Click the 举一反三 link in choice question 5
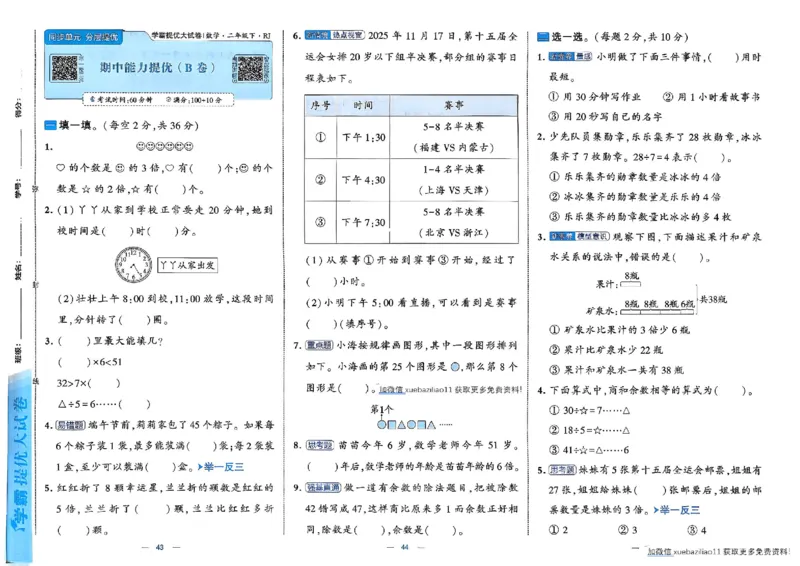The height and width of the screenshot is (566, 800). pyautogui.click(x=677, y=509)
